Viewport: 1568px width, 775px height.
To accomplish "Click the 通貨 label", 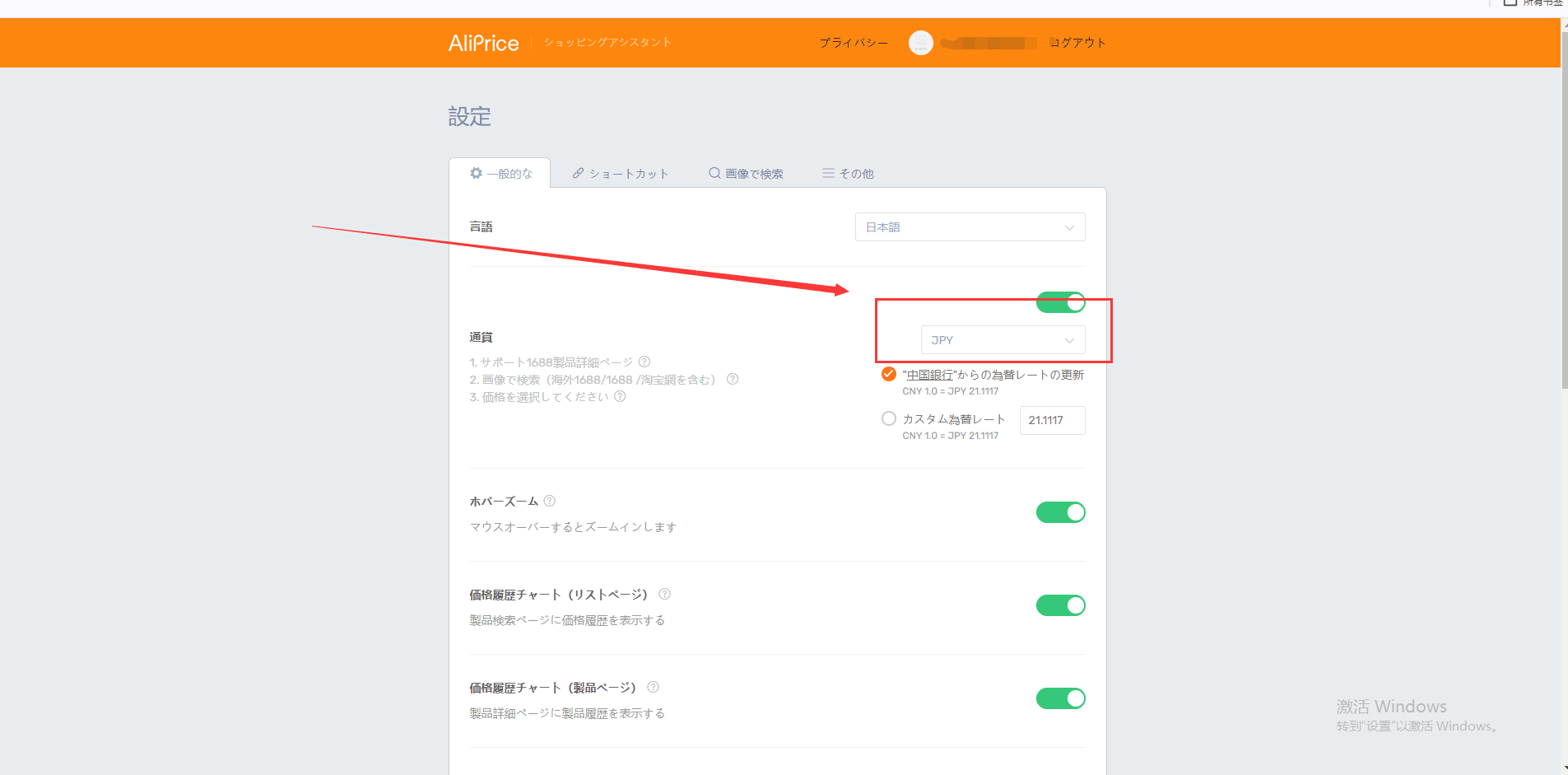I will [x=481, y=337].
